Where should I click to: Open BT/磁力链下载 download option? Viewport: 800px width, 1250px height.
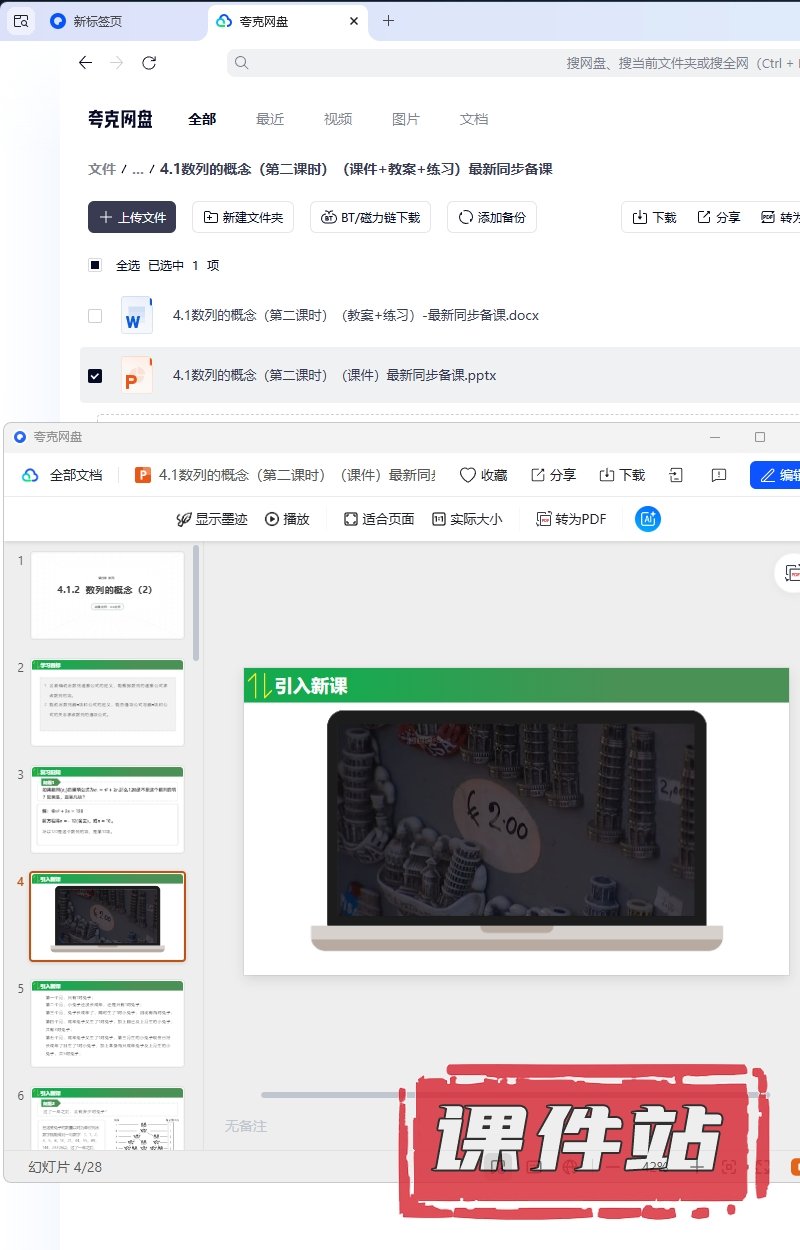(x=370, y=217)
